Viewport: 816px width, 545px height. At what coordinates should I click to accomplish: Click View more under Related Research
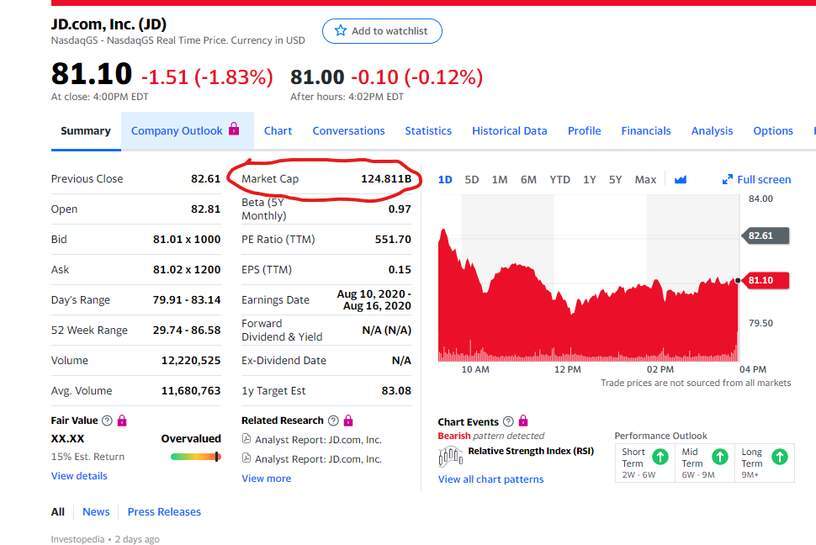(266, 478)
